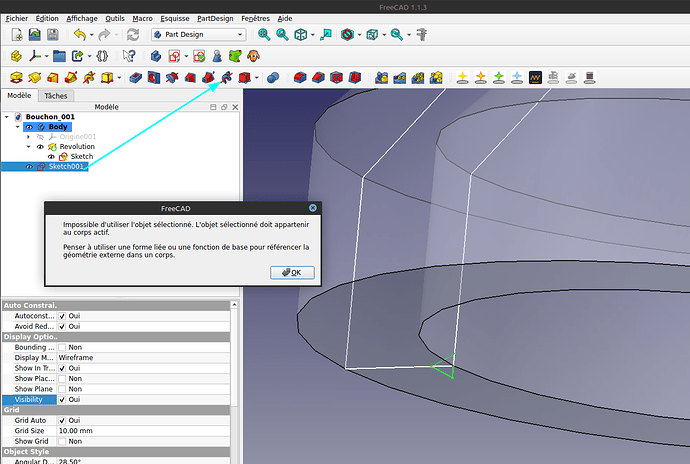Zoom to fit all objects
The image size is (690, 464).
264,34
